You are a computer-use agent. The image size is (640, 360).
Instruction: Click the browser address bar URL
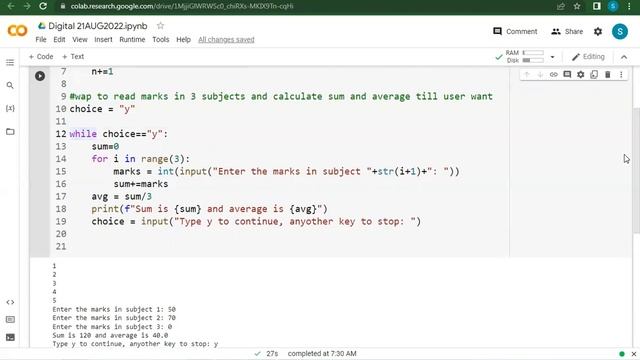pos(182,6)
